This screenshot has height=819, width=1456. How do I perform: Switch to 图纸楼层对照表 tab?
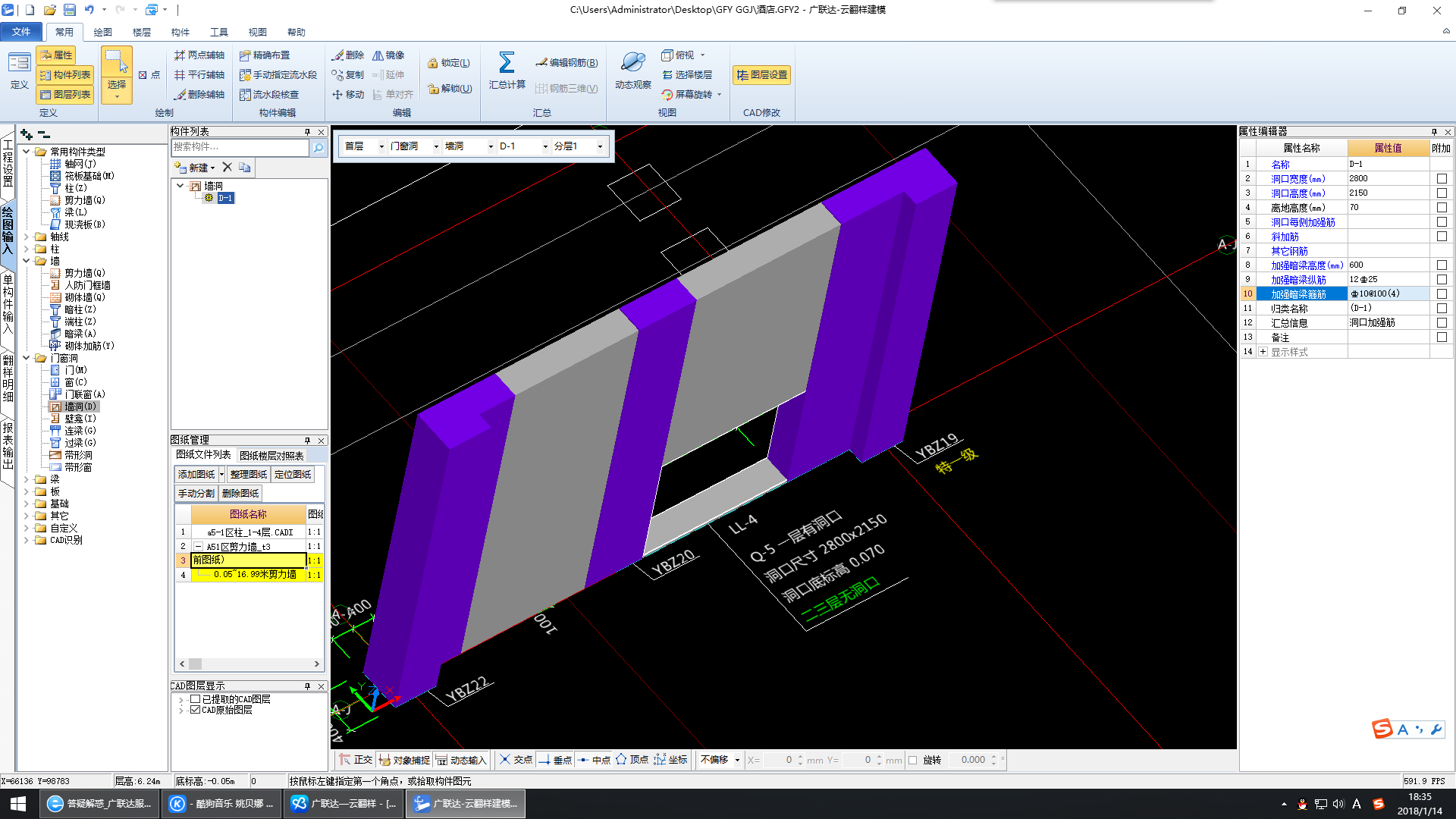[271, 456]
